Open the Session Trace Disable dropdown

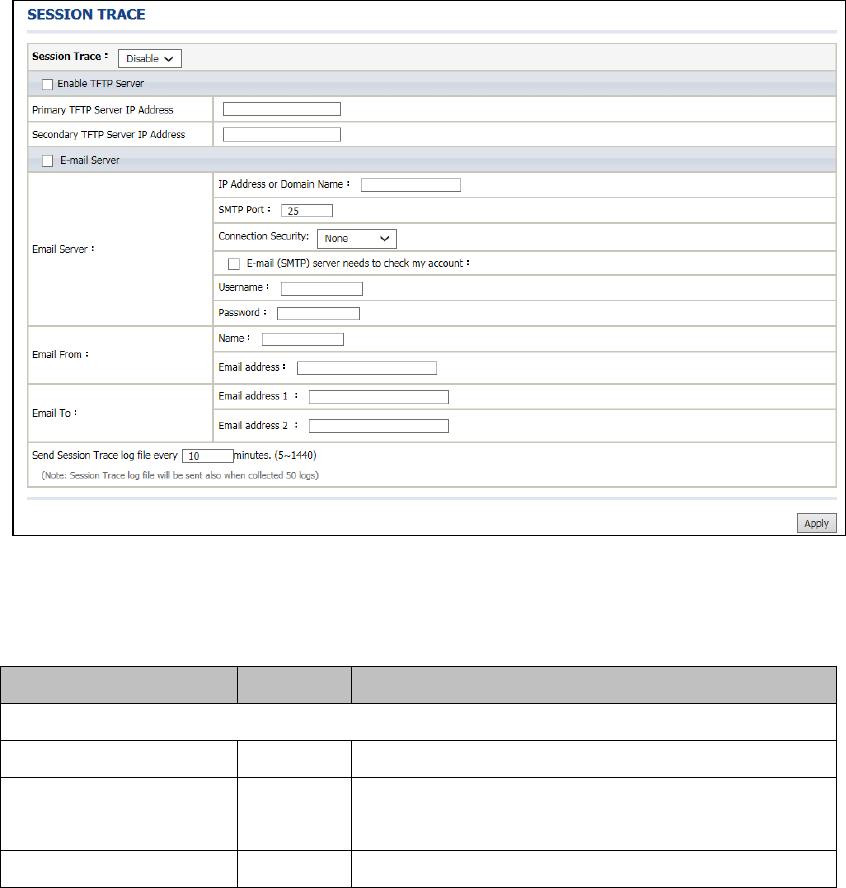(149, 58)
